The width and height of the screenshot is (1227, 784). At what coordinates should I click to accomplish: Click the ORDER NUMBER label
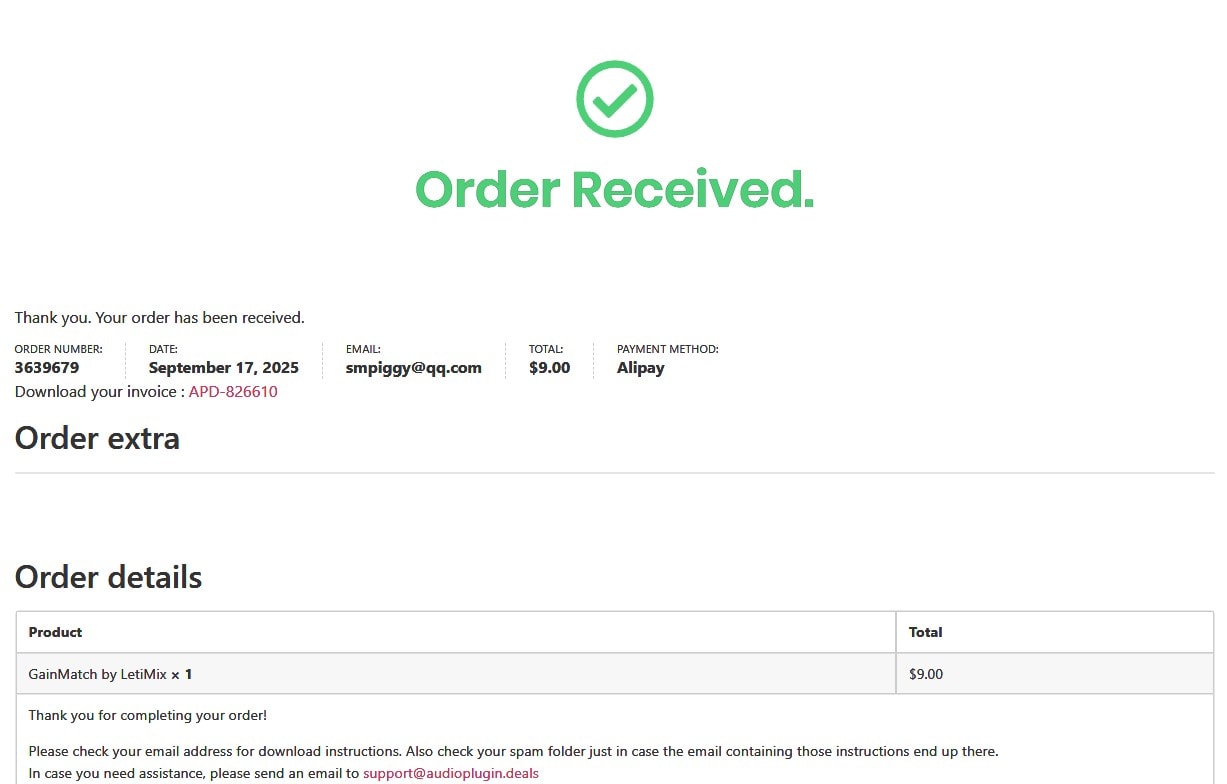point(58,349)
